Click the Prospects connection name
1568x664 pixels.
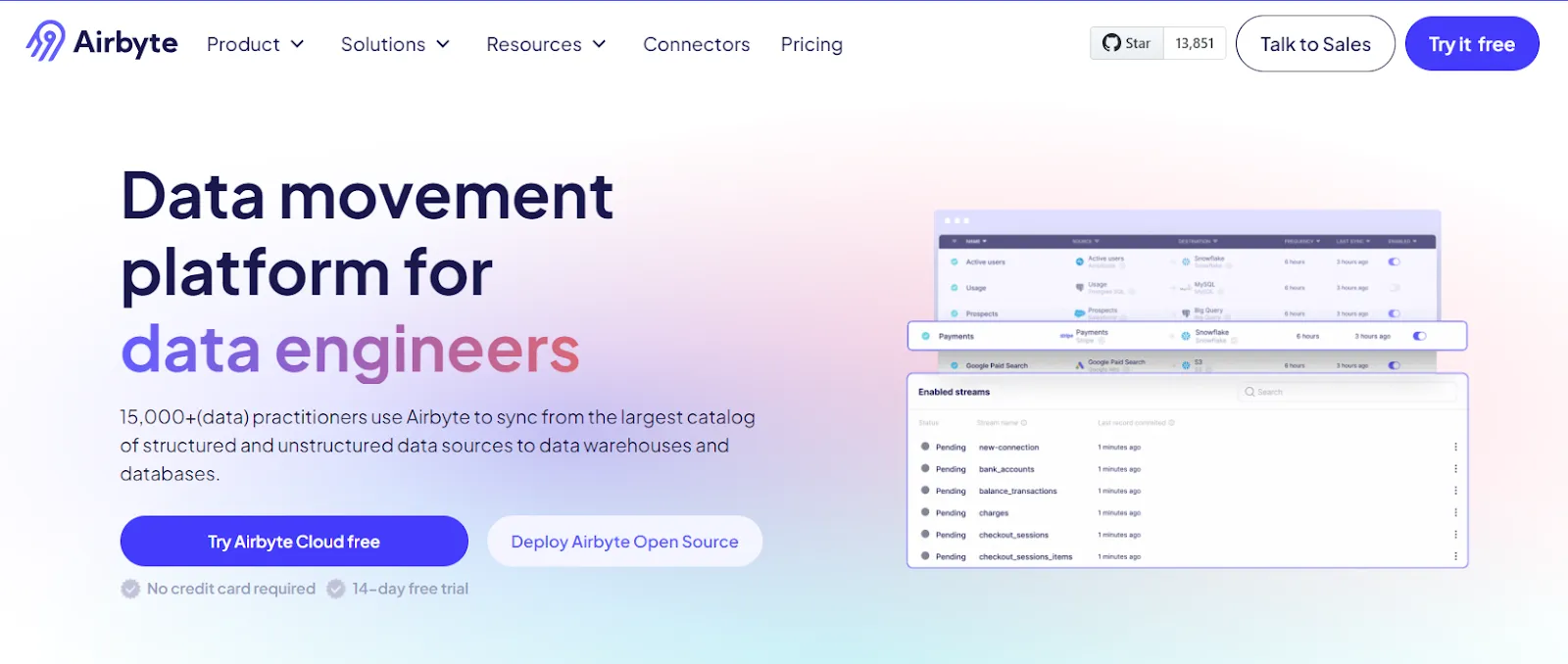tap(981, 313)
